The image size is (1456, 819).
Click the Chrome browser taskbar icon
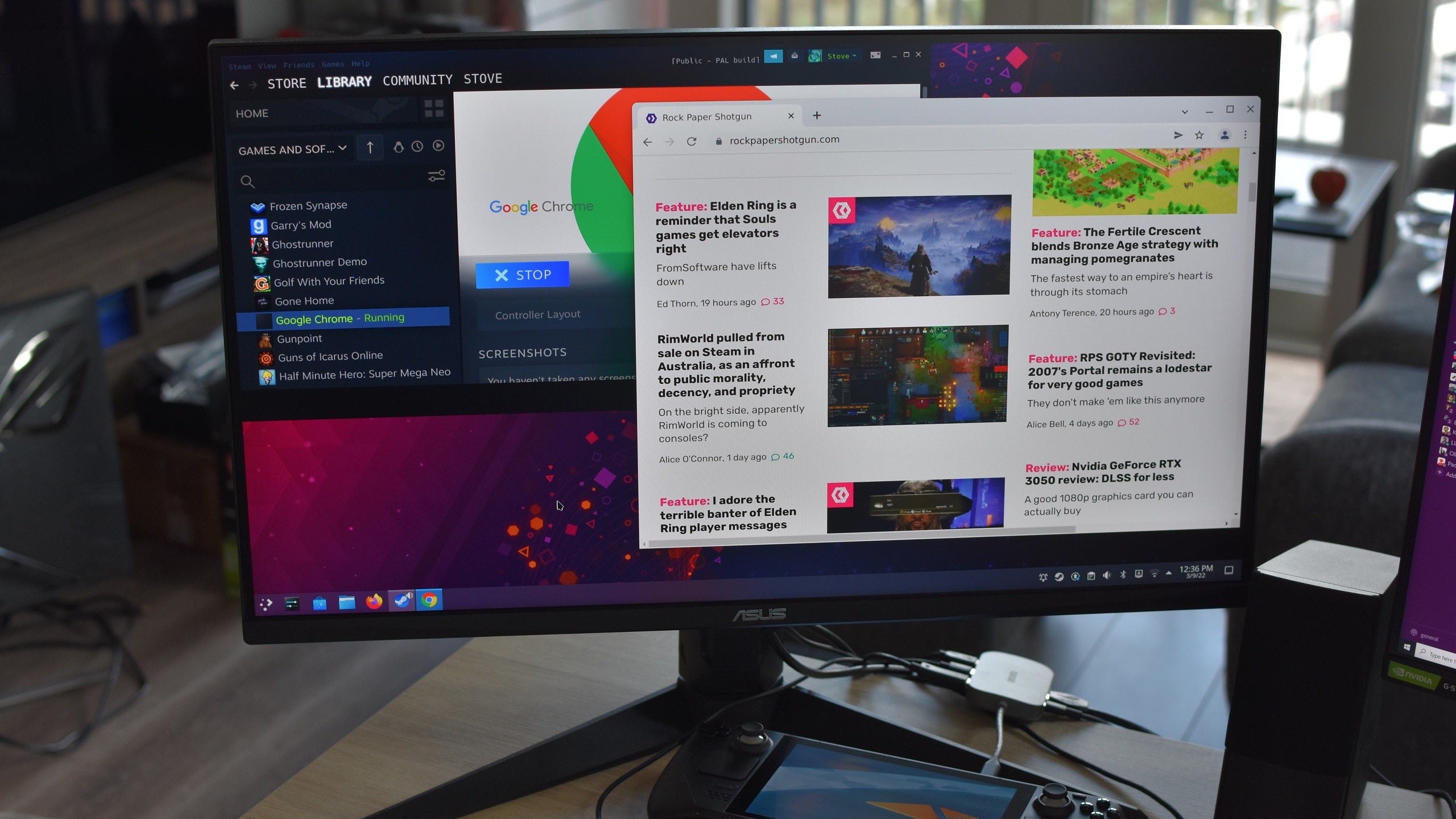429,601
